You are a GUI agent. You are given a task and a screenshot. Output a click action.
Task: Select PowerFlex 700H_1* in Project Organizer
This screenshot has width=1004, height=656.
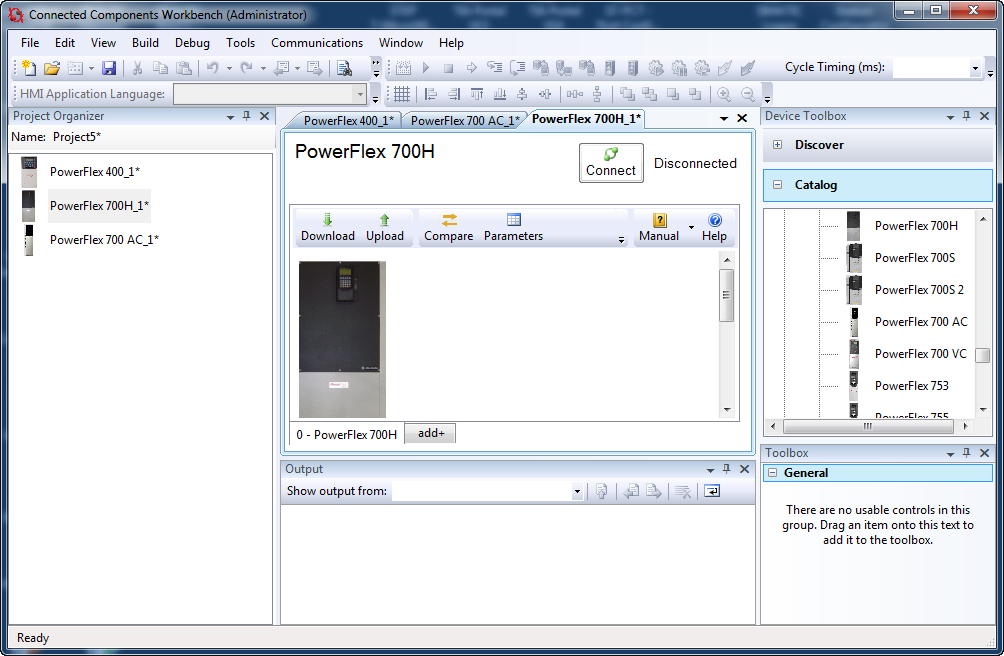[99, 205]
